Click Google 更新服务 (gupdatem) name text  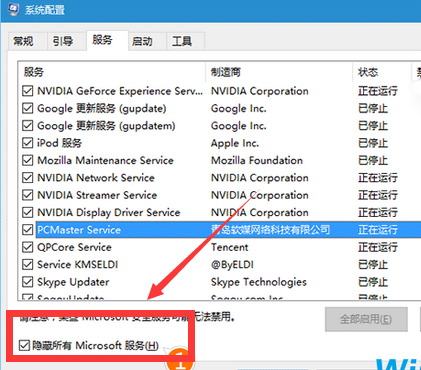(106, 126)
